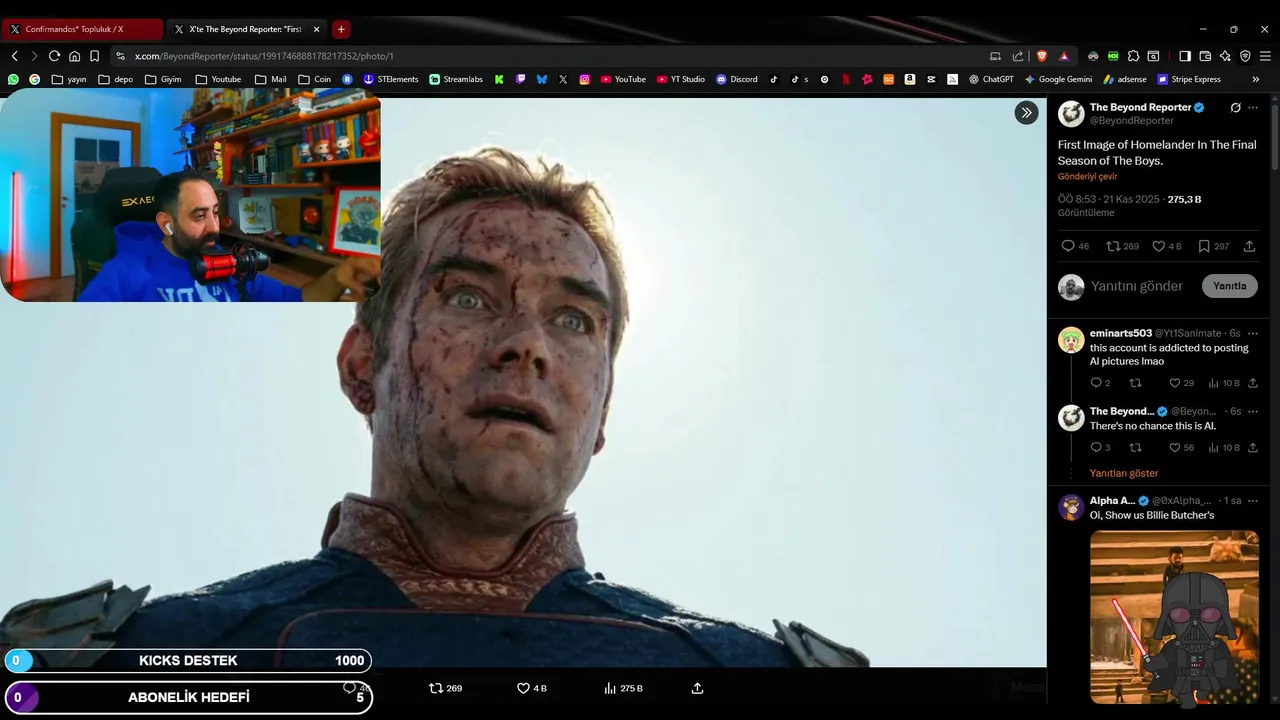This screenshot has height=720, width=1280.
Task: Open the Google Gemini bookmark
Action: pos(1058,79)
